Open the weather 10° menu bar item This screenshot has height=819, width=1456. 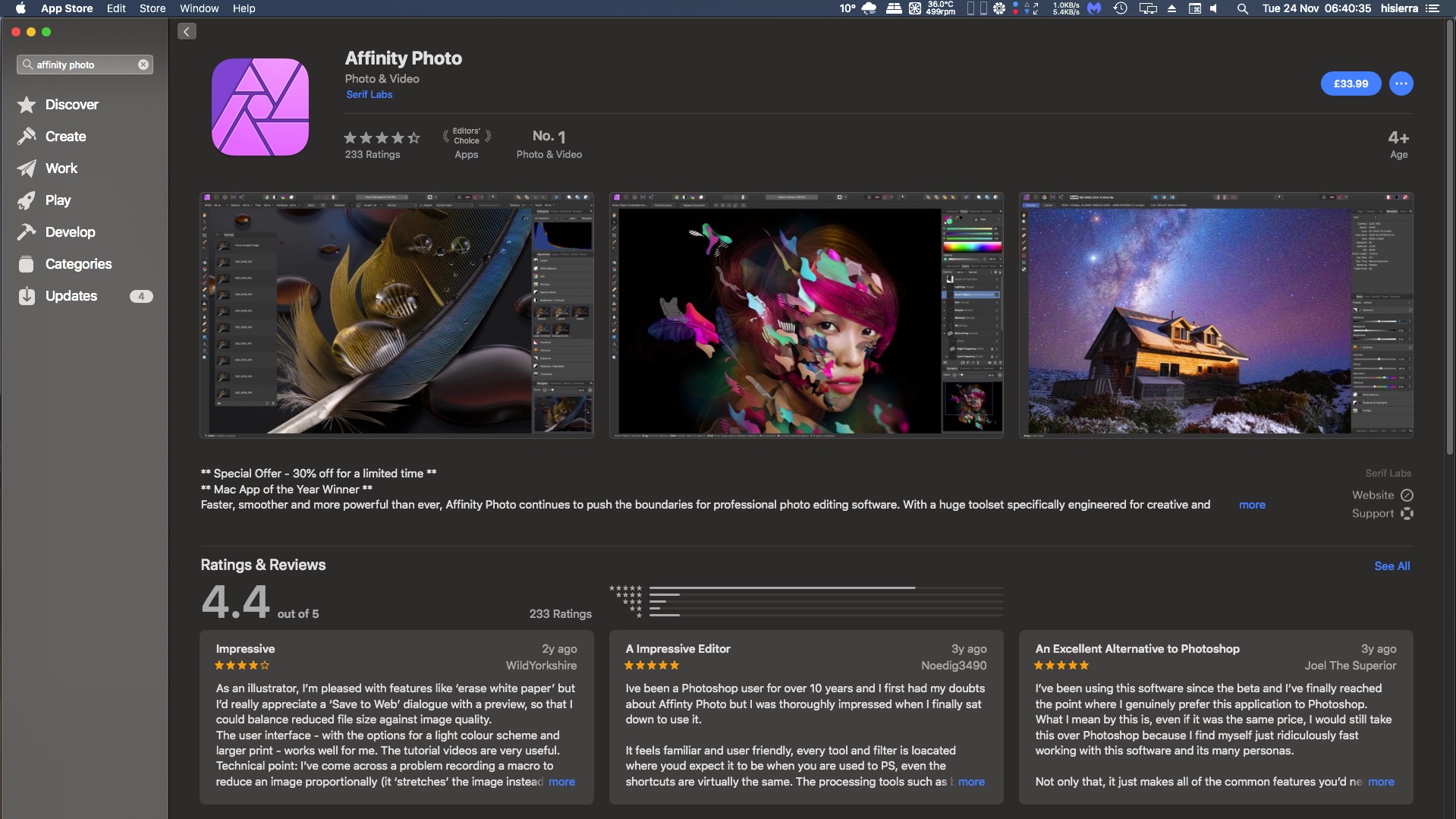857,8
